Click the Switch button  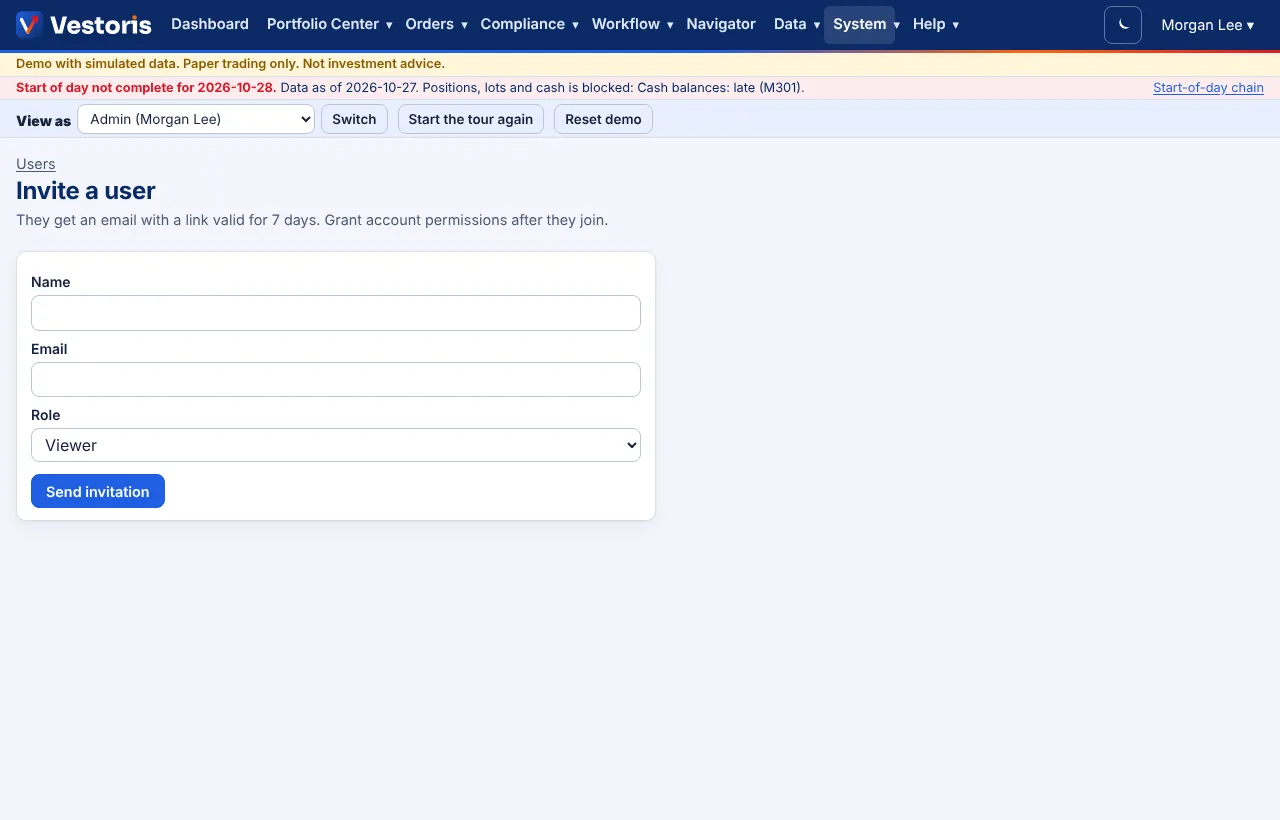354,119
